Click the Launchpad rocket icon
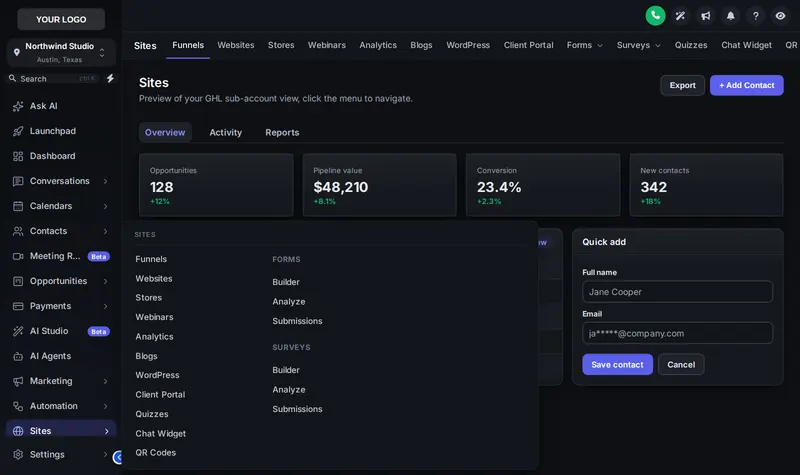This screenshot has height=475, width=800. point(18,131)
